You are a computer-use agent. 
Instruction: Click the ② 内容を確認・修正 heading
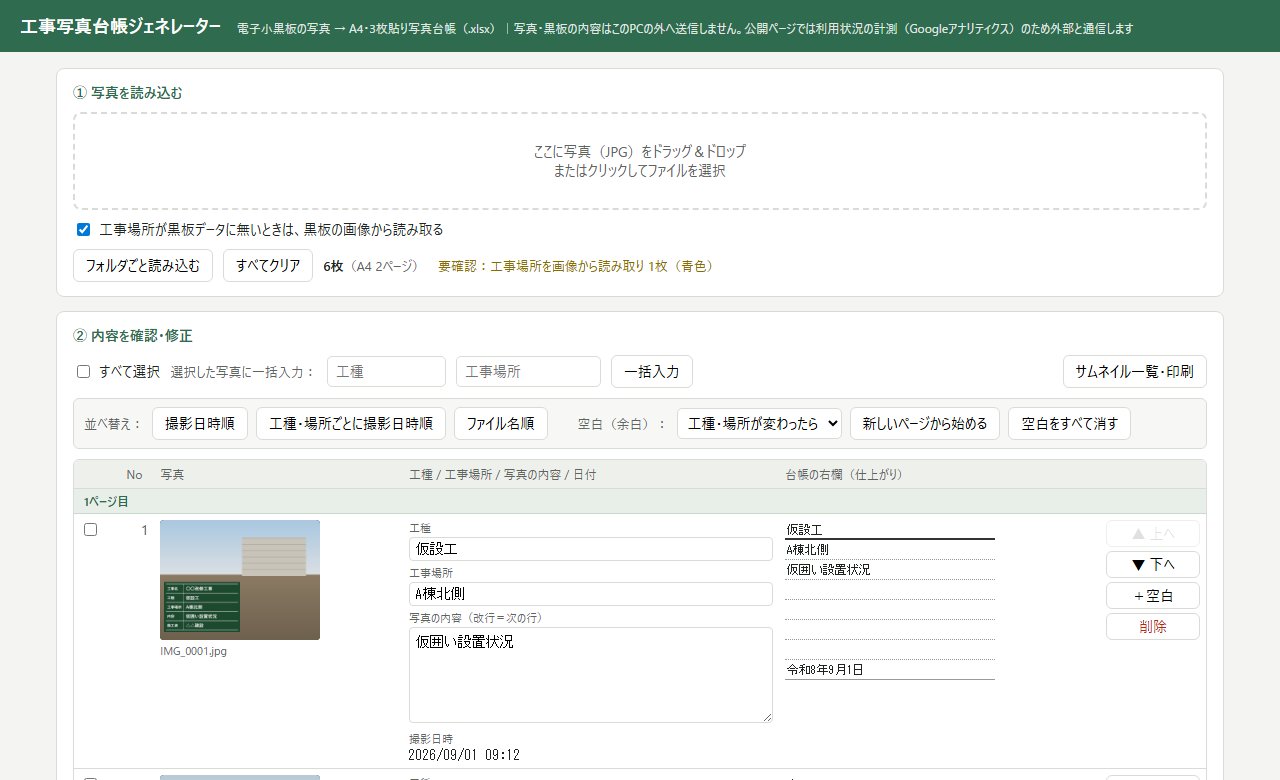pos(133,336)
